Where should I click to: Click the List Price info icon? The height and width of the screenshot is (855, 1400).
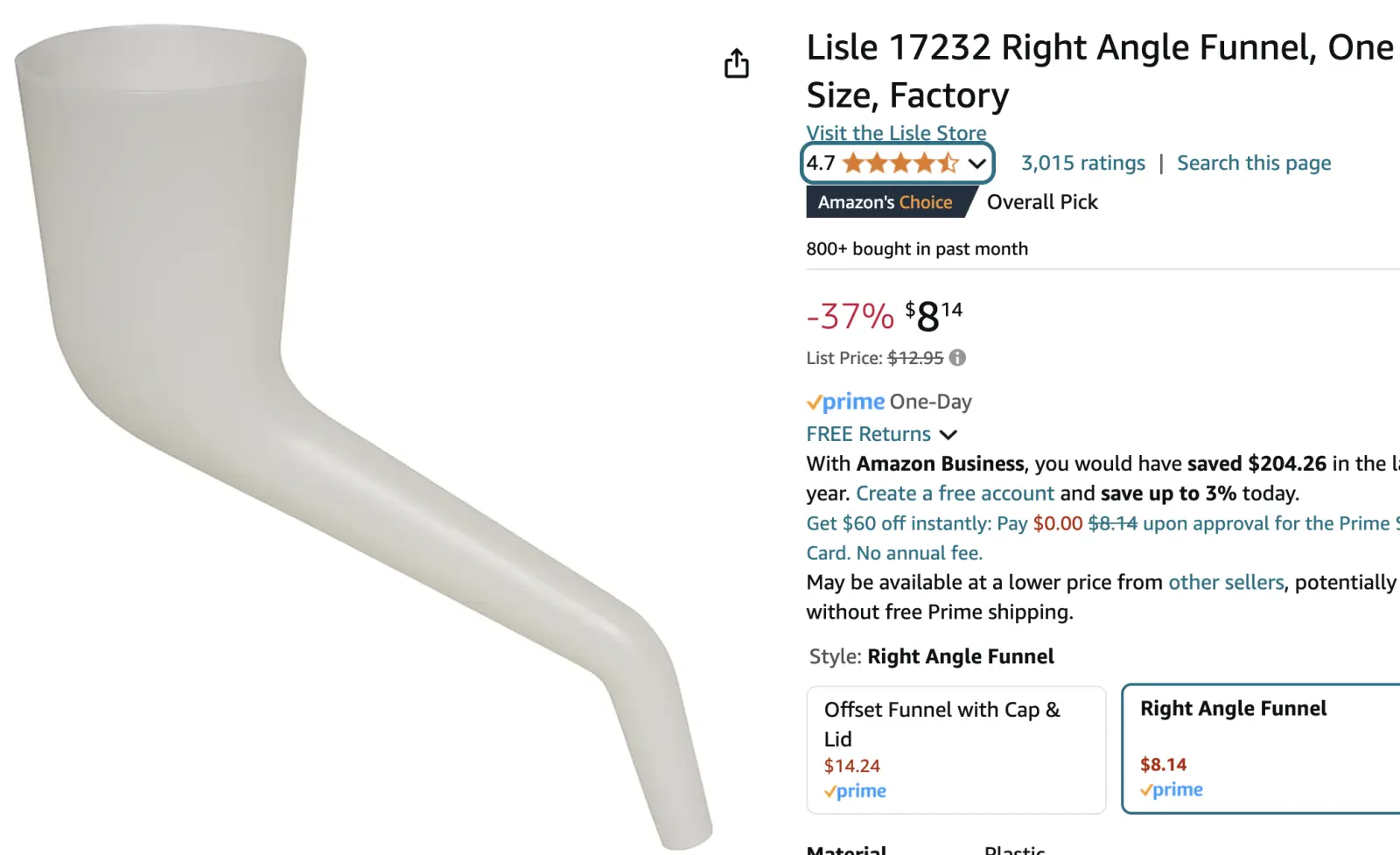(958, 357)
